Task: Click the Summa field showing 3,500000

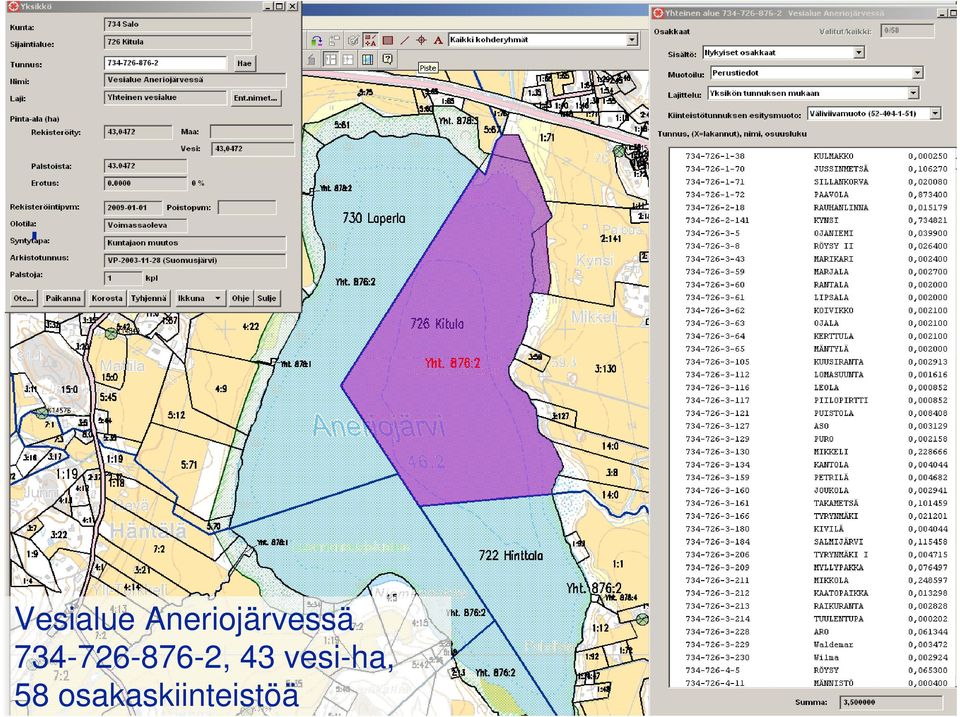Action: pos(891,702)
